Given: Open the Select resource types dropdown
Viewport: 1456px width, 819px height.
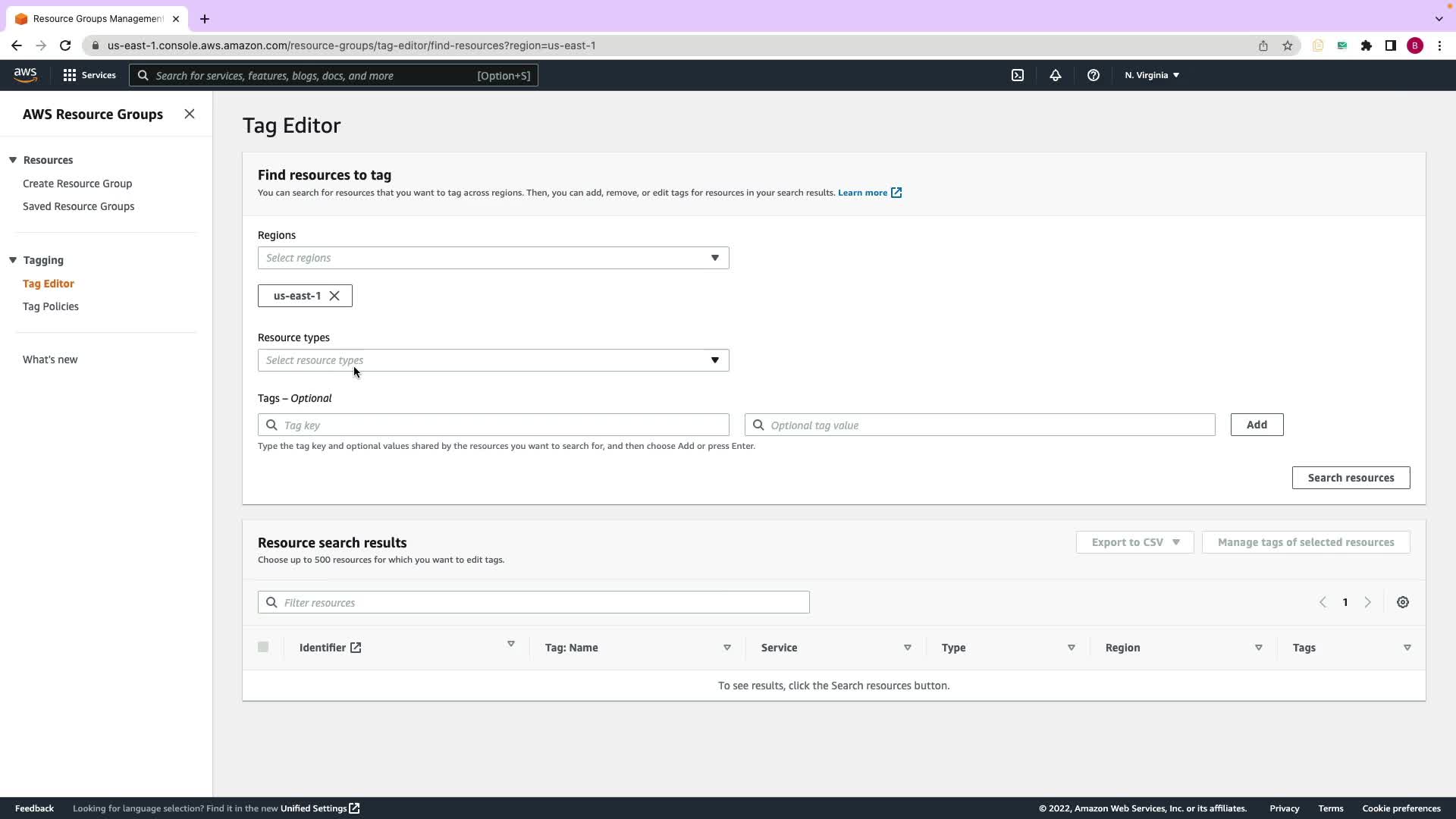Looking at the screenshot, I should [493, 360].
